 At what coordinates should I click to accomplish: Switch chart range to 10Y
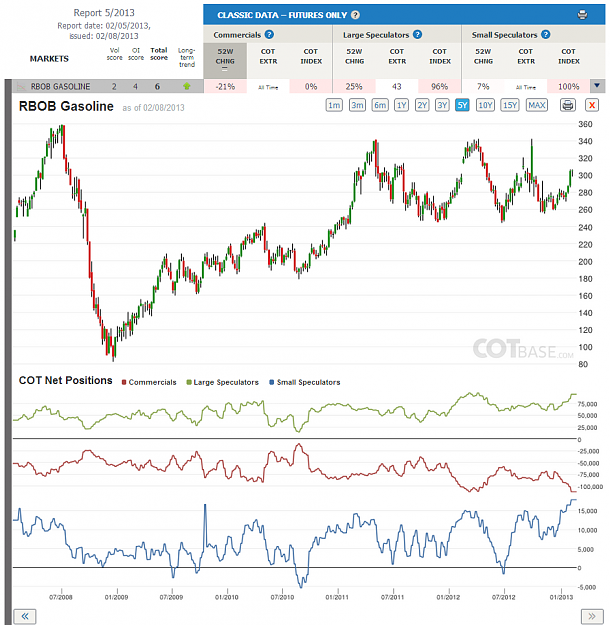pos(485,105)
